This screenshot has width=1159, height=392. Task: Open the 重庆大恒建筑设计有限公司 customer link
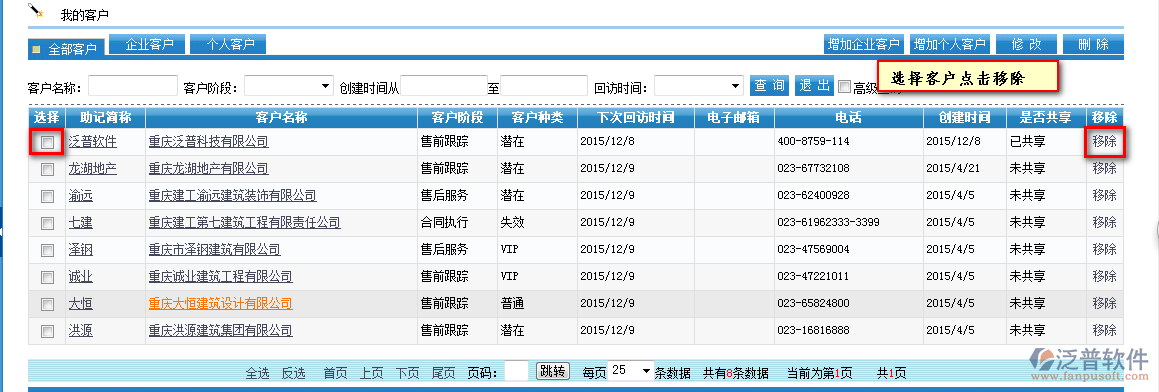pyautogui.click(x=220, y=303)
